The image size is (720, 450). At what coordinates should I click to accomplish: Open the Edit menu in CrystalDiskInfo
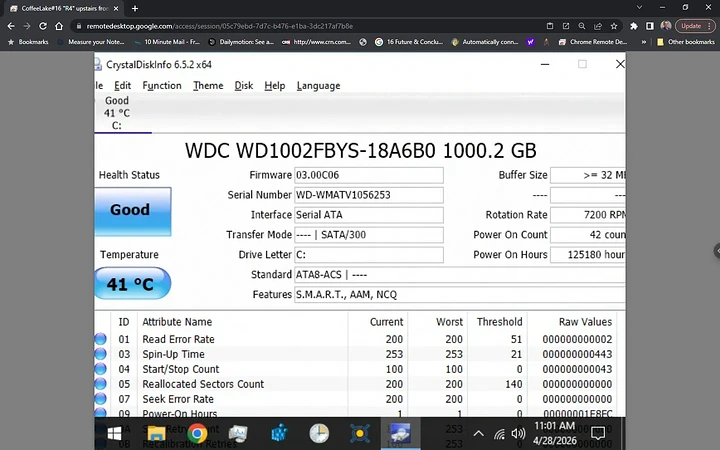(x=123, y=86)
